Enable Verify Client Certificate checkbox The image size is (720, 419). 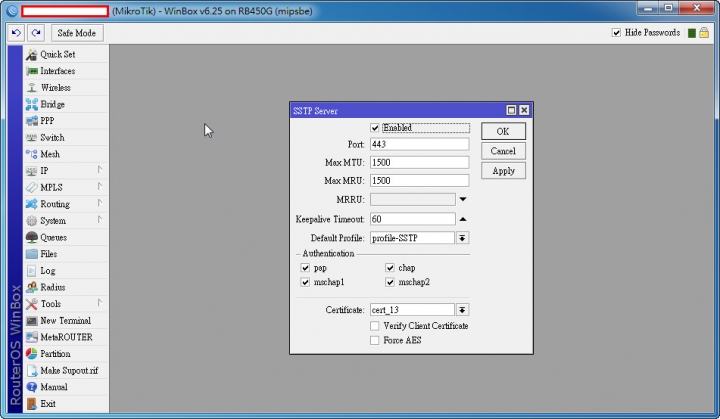coord(375,326)
